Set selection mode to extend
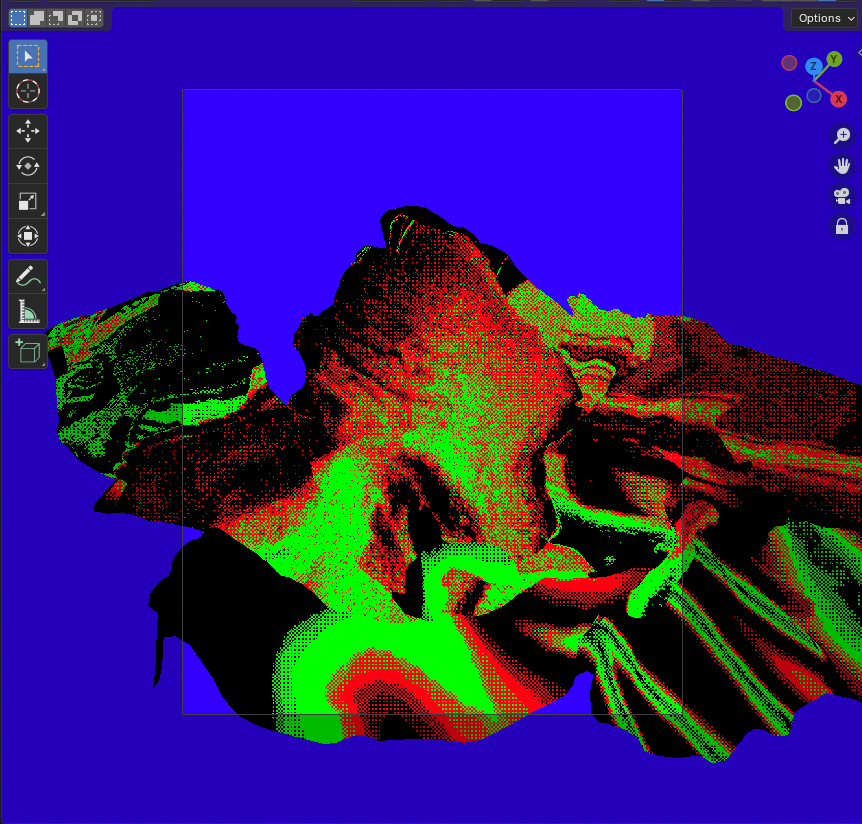 (37, 19)
